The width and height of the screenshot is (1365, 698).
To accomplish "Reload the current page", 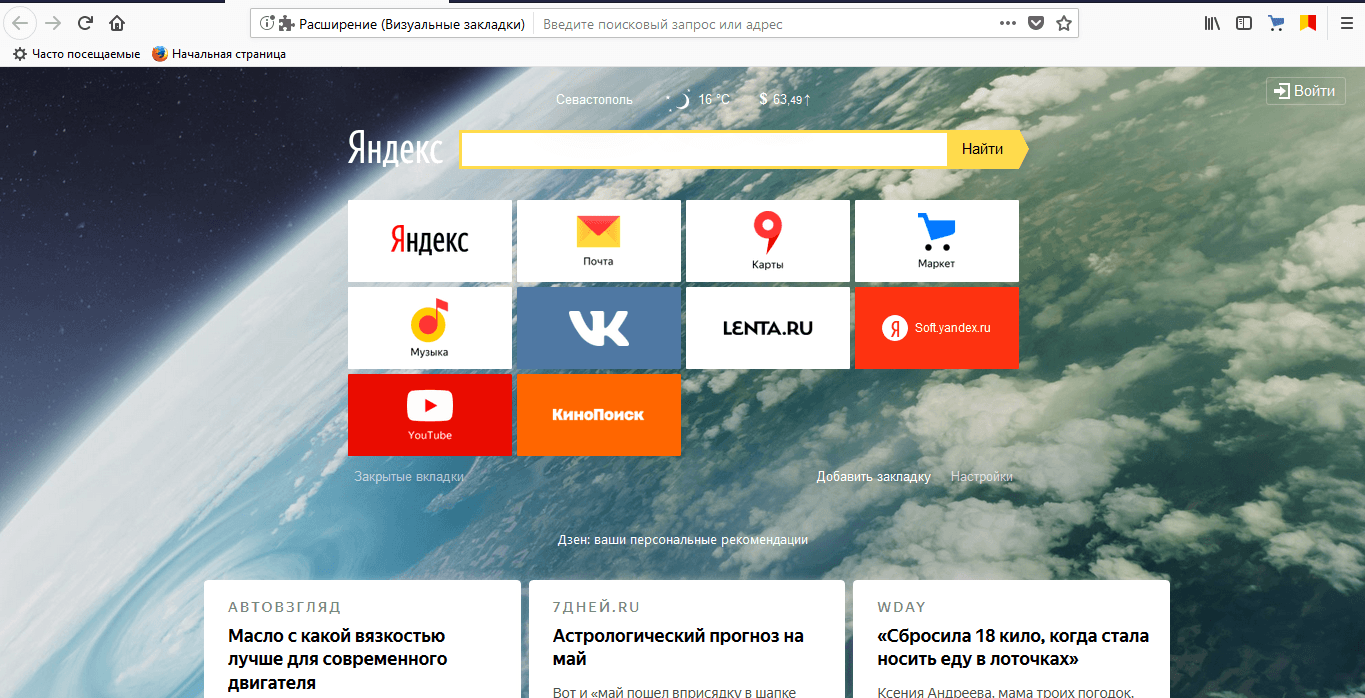I will tap(85, 23).
